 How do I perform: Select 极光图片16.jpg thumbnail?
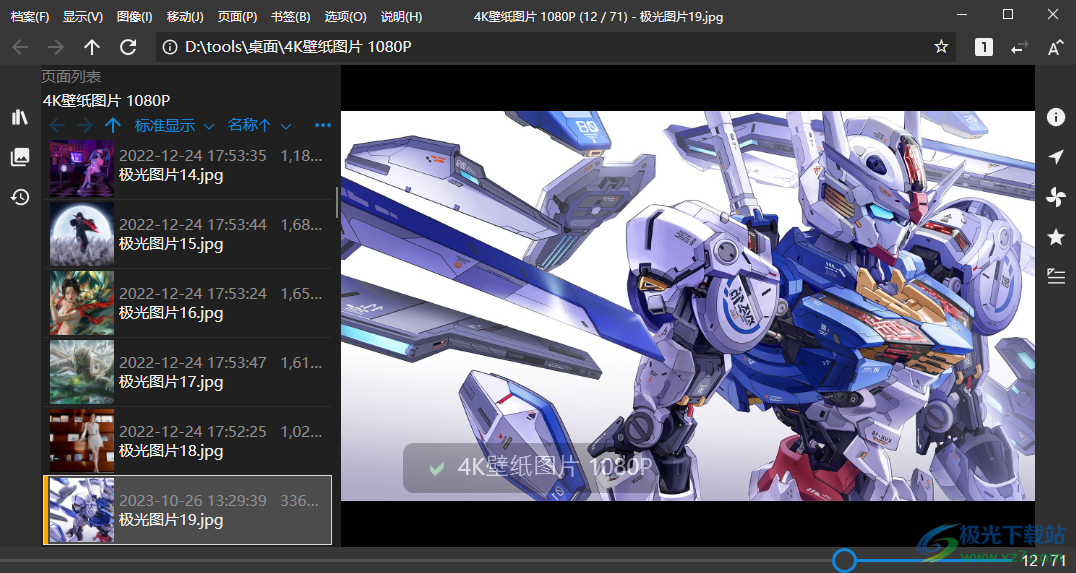(82, 303)
